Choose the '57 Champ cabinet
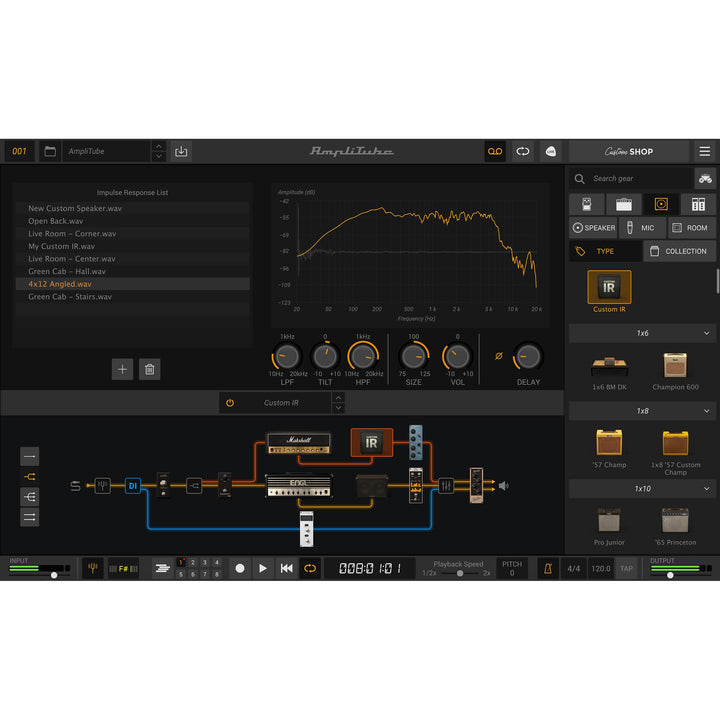Image resolution: width=720 pixels, height=720 pixels. point(609,443)
